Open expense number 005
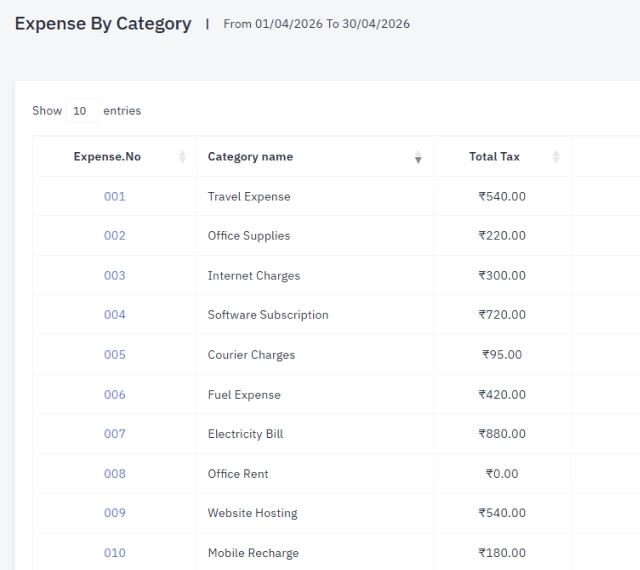640x570 pixels. coord(115,354)
